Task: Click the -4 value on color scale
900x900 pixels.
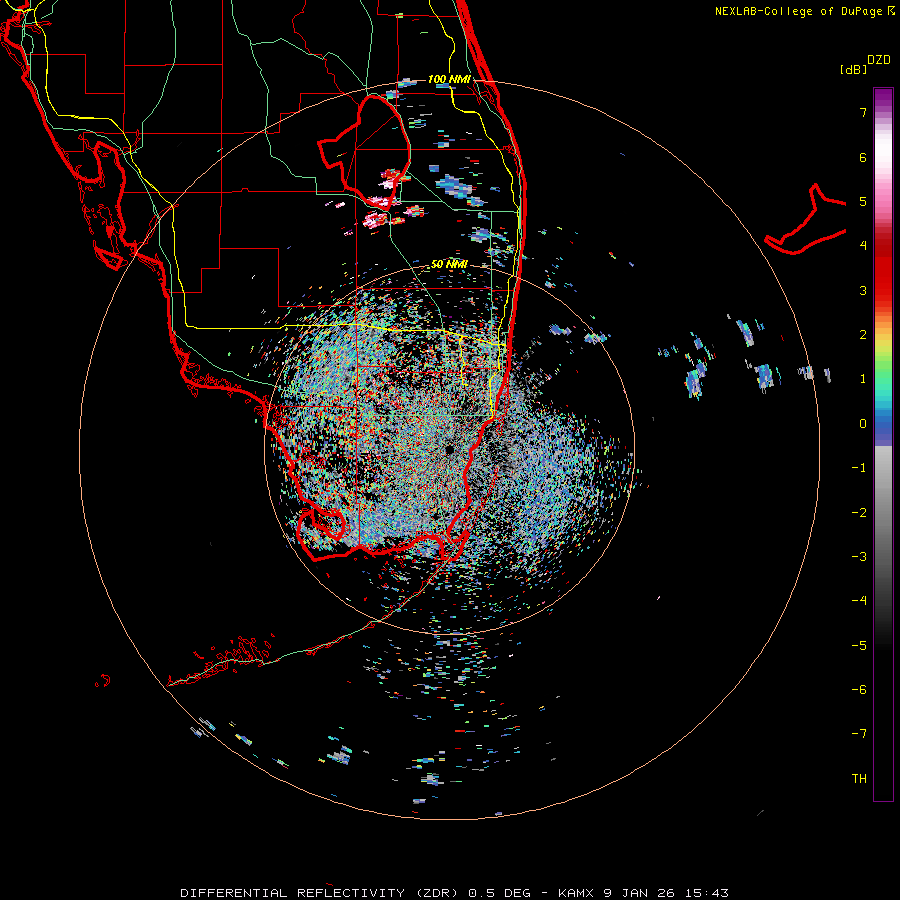Action: coord(859,600)
